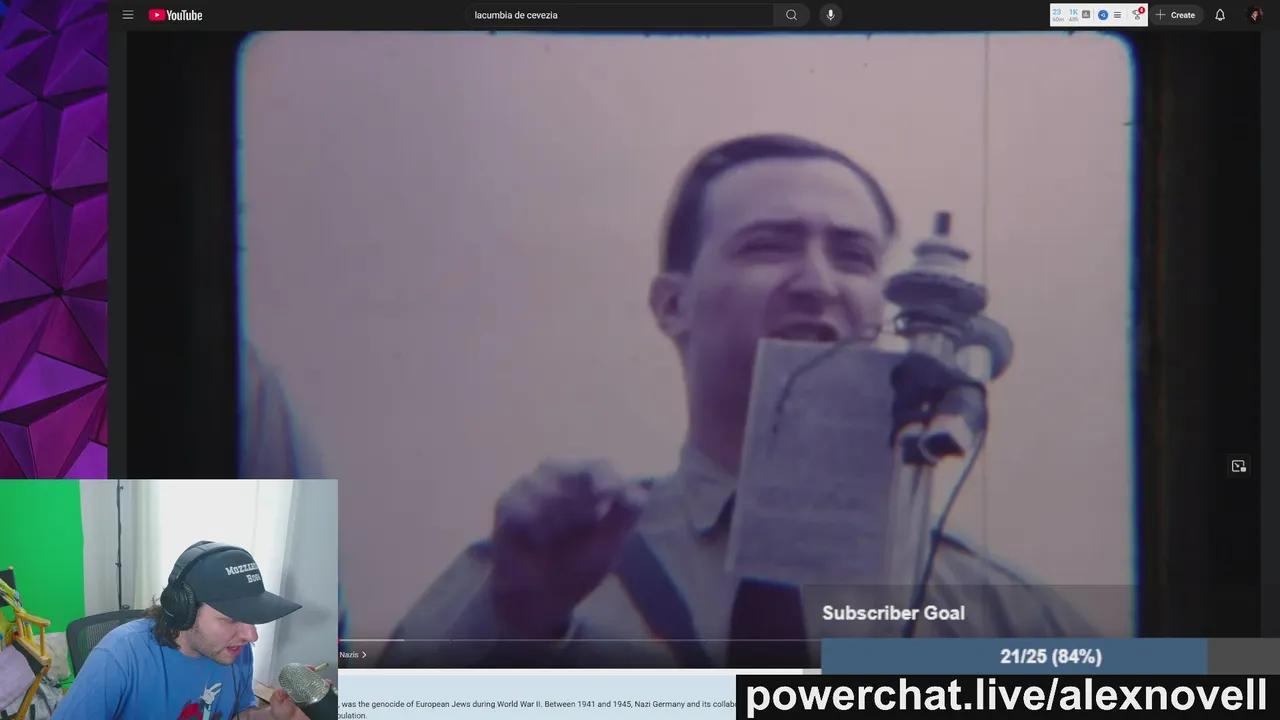This screenshot has height=720, width=1280.
Task: Click the blue circular extension icon
Action: (1103, 15)
